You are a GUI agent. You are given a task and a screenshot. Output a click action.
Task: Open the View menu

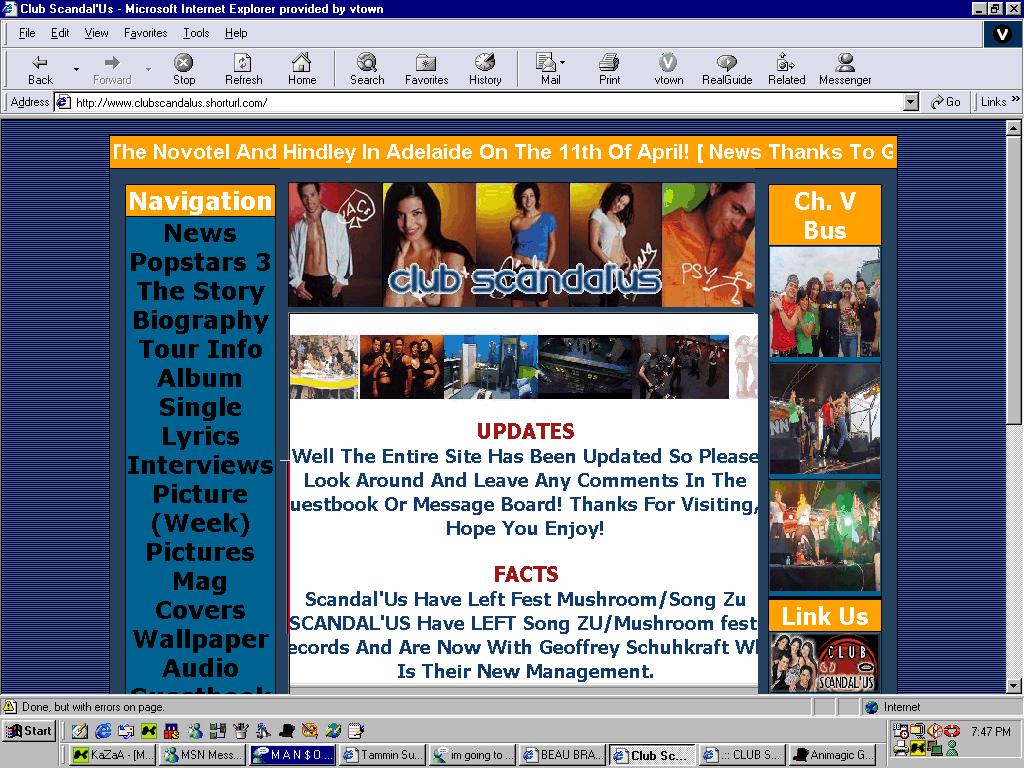pyautogui.click(x=97, y=33)
